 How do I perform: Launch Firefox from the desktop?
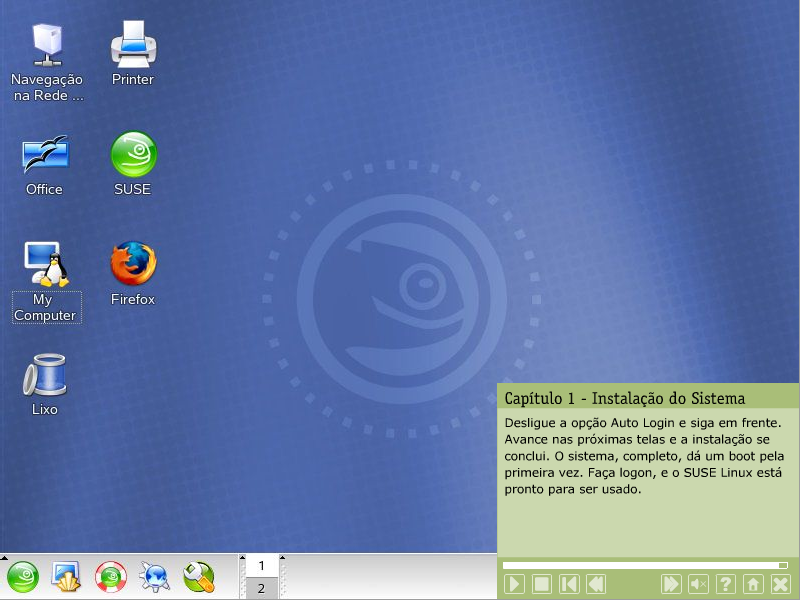133,265
